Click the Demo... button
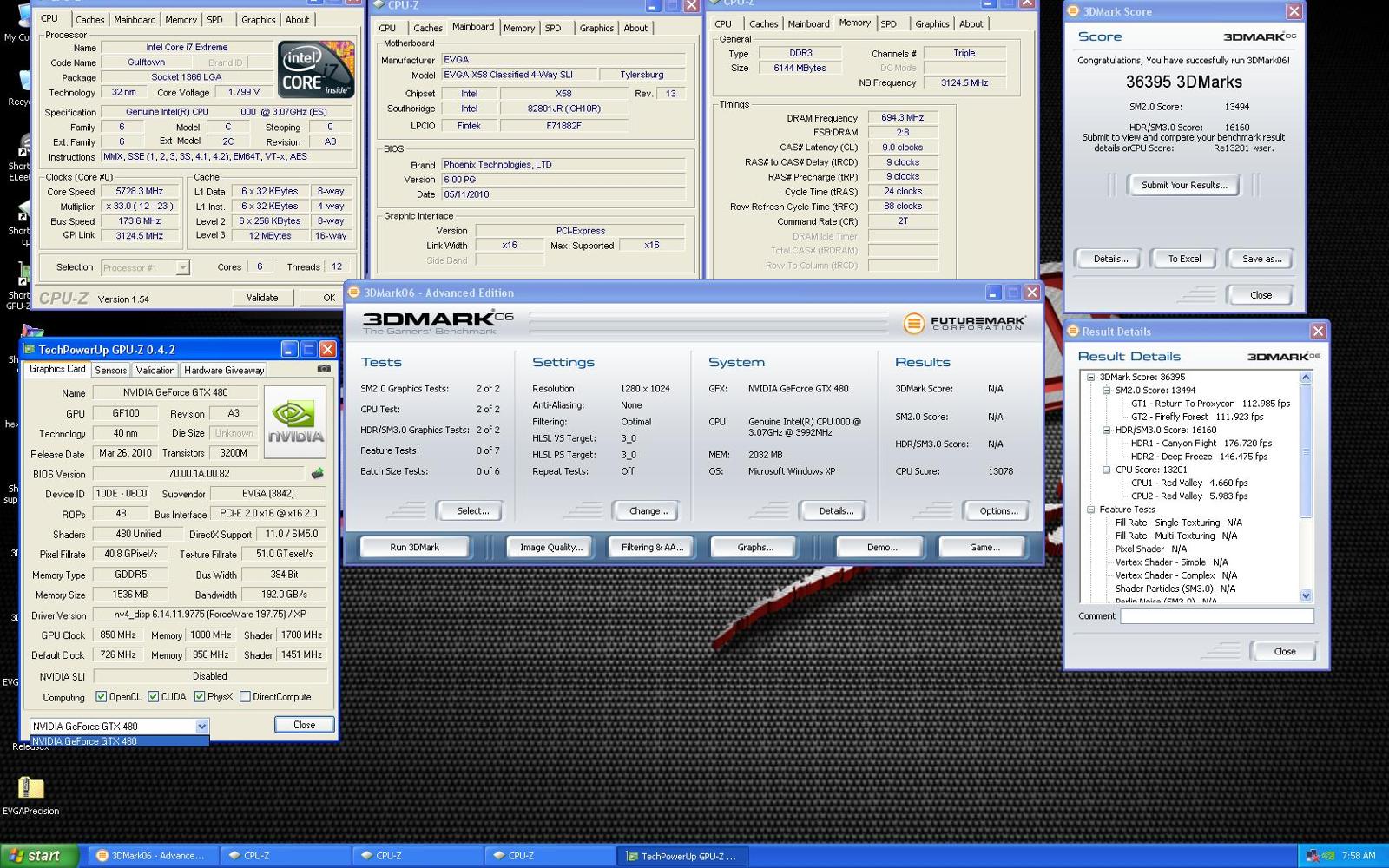Screen dimensions: 1389x868 point(882,547)
